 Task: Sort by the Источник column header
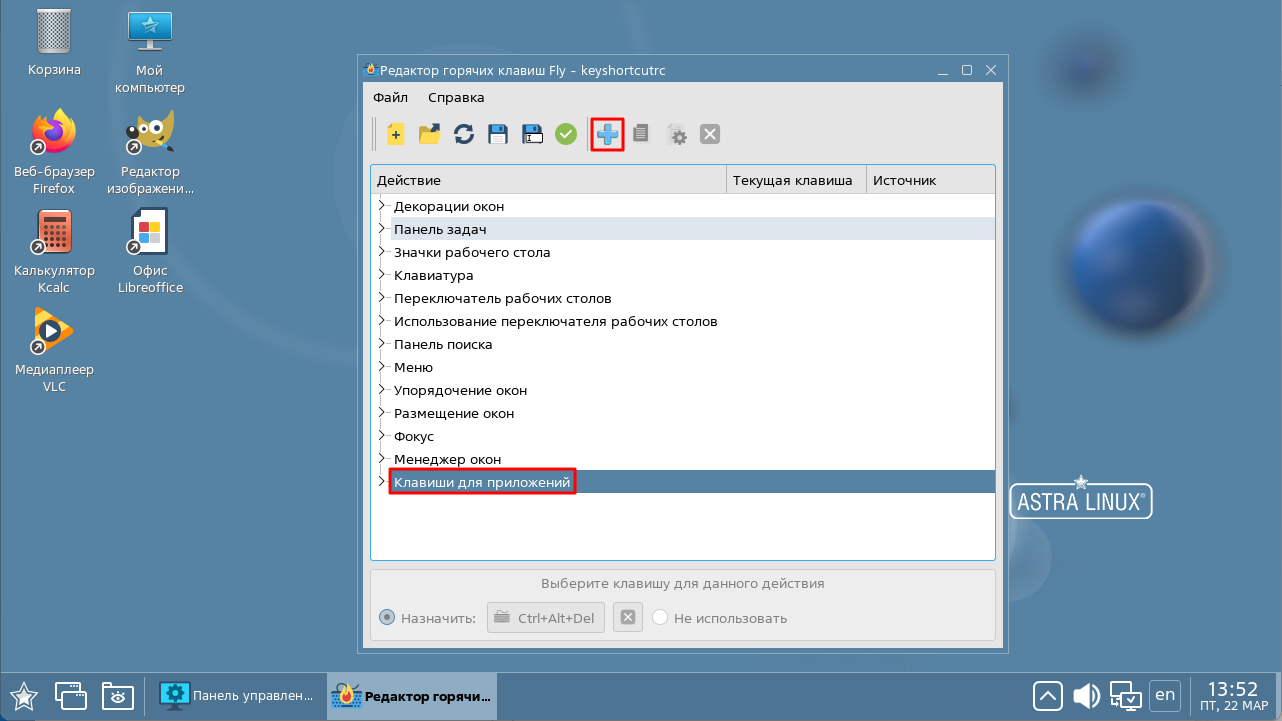(931, 180)
